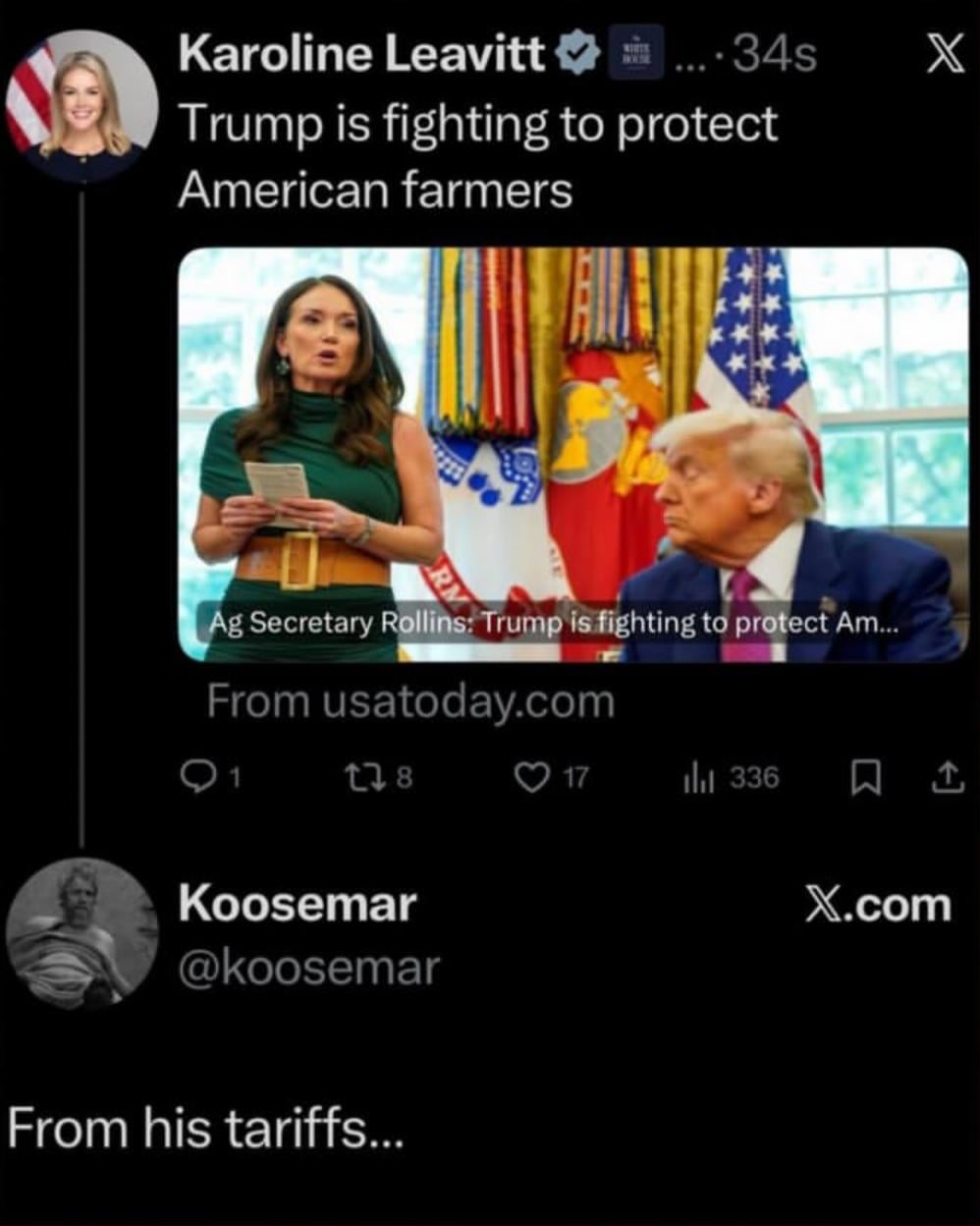
Task: Open Koosemar's statue profile avatar
Action: click(x=82, y=933)
